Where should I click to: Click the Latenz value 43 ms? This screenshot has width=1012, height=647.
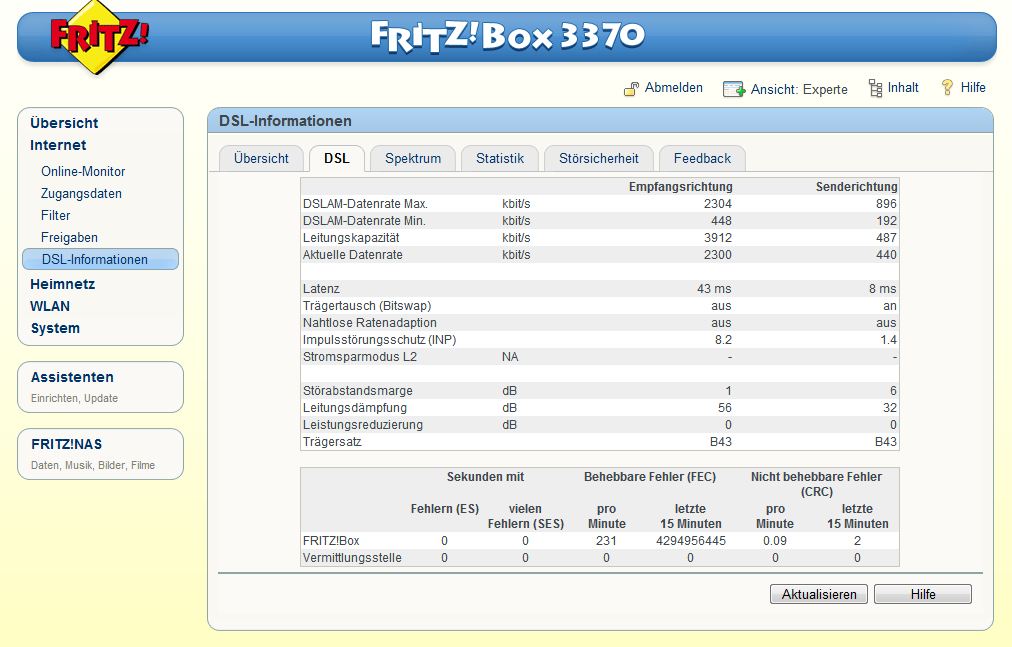tap(714, 289)
